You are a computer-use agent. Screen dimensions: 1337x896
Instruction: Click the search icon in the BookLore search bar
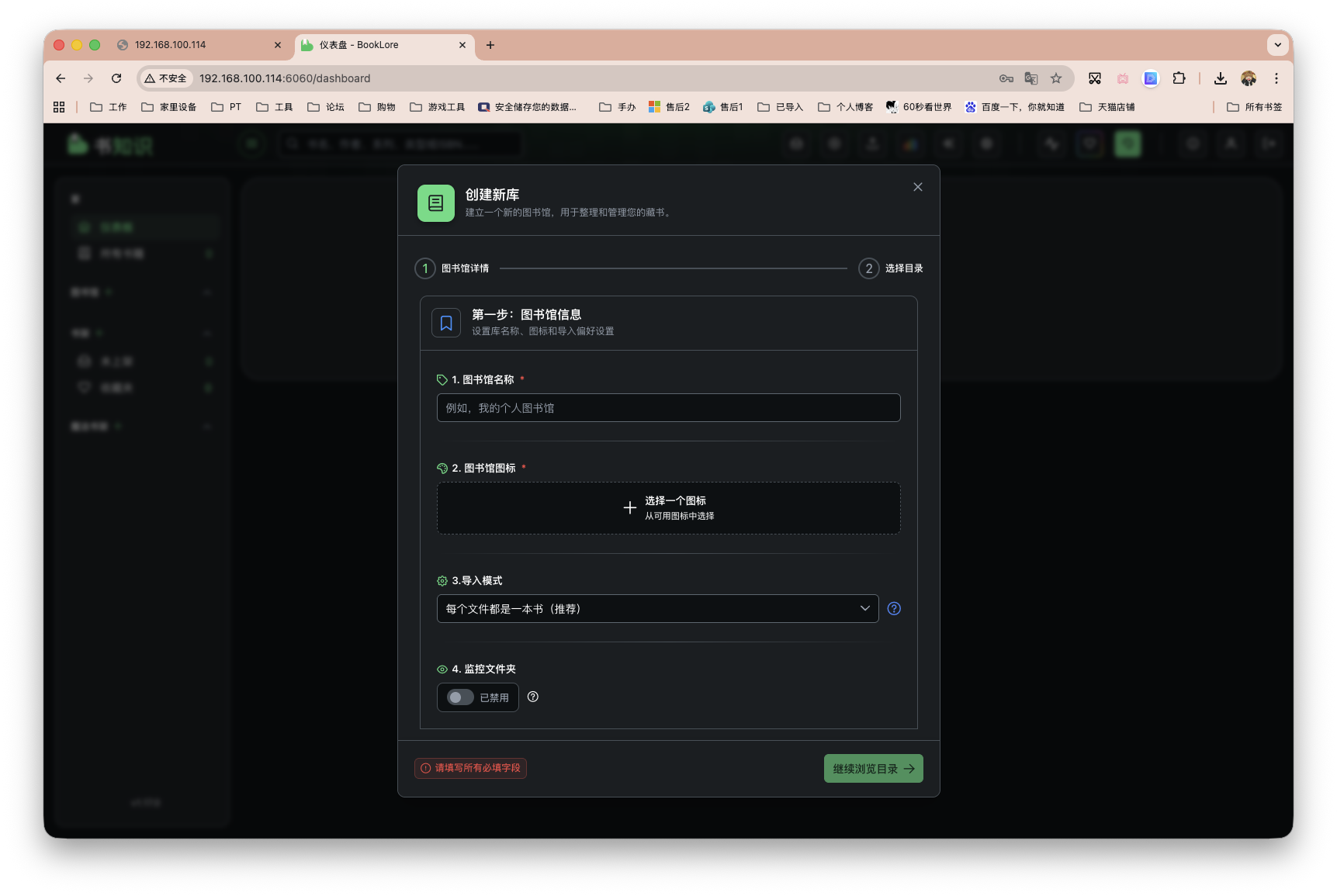click(x=292, y=144)
